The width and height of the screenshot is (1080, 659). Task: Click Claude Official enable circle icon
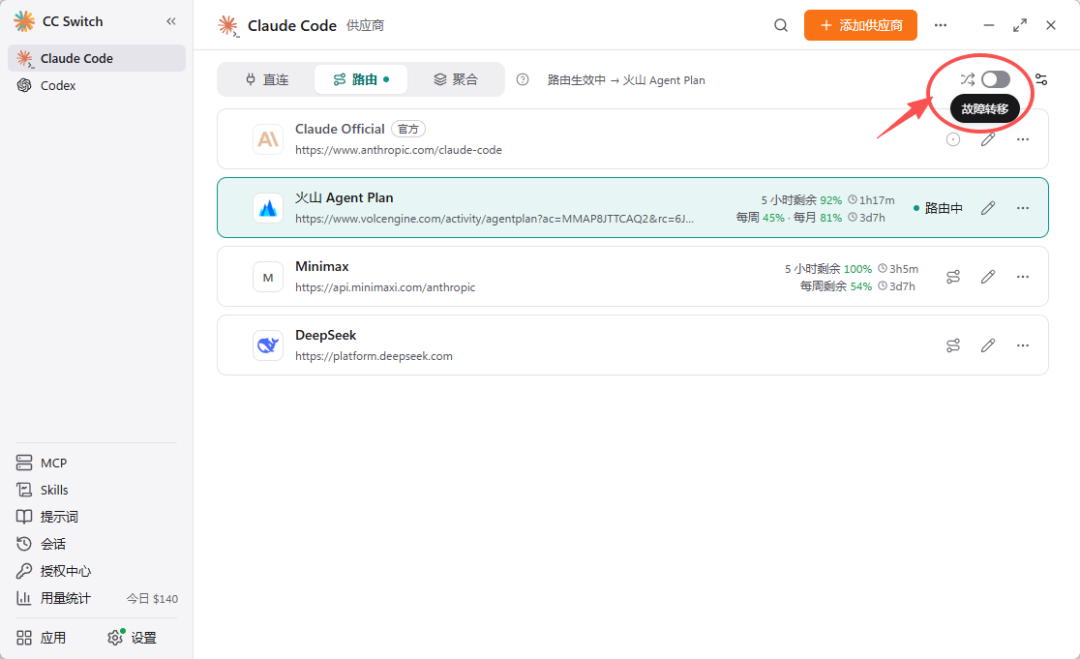[x=953, y=140]
